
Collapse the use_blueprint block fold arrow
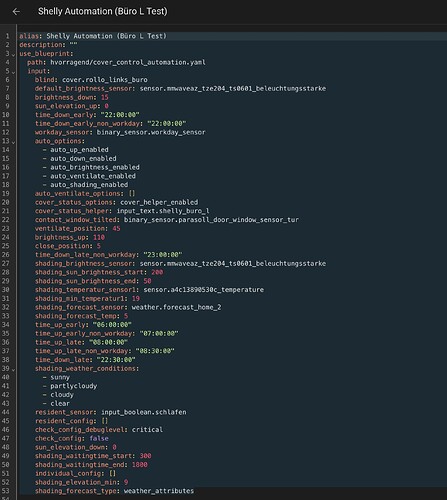pos(13,54)
